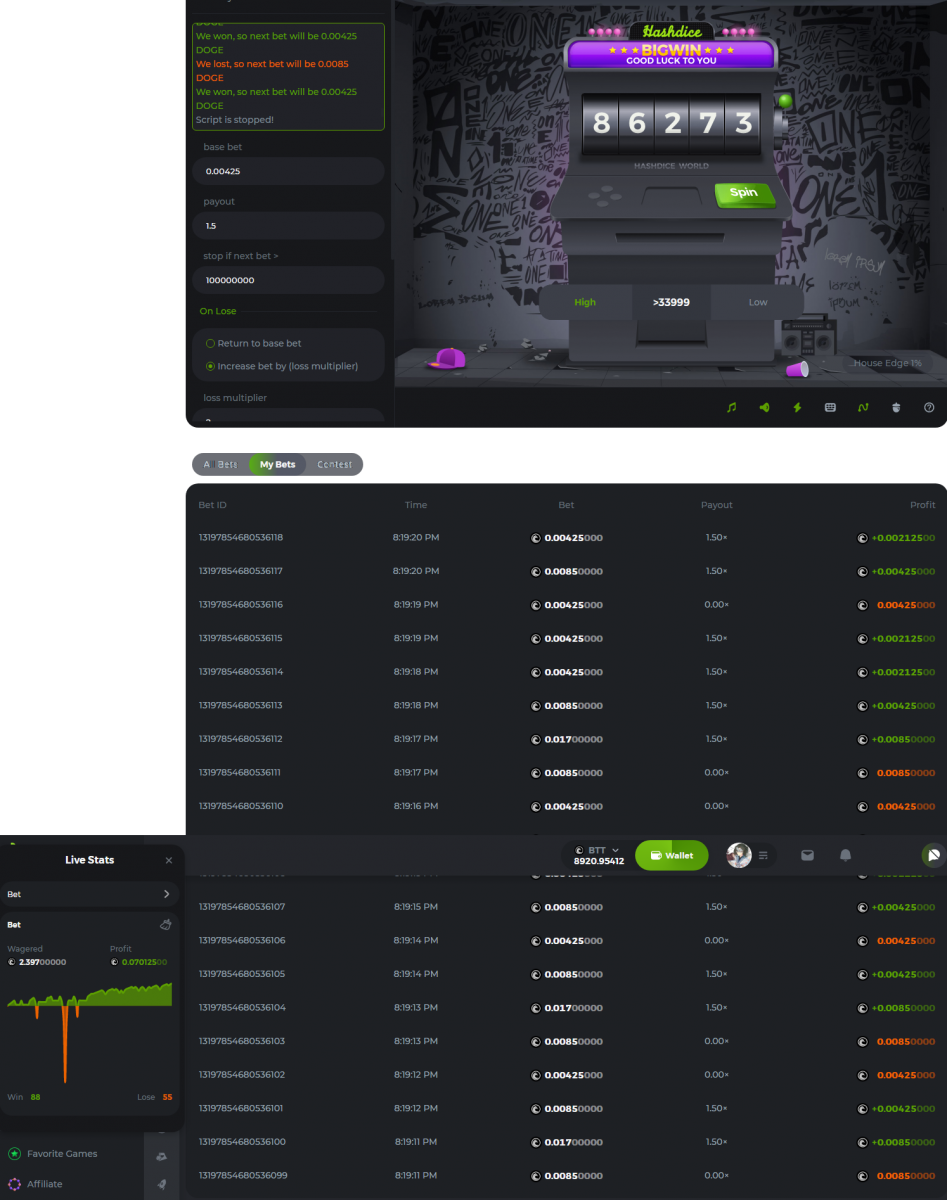
Task: Toggle the music note icon
Action: 731,407
